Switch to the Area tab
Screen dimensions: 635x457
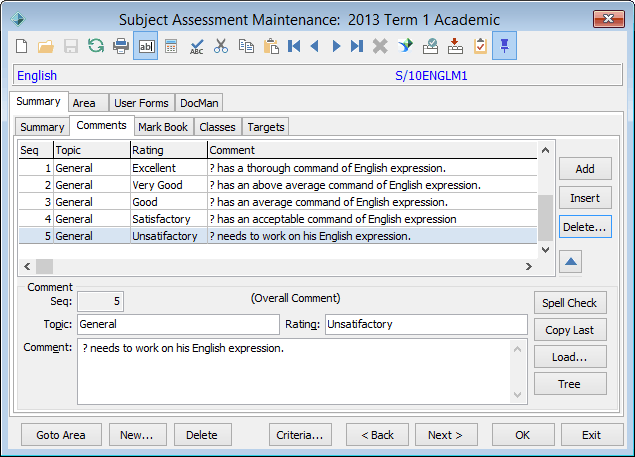(88, 103)
